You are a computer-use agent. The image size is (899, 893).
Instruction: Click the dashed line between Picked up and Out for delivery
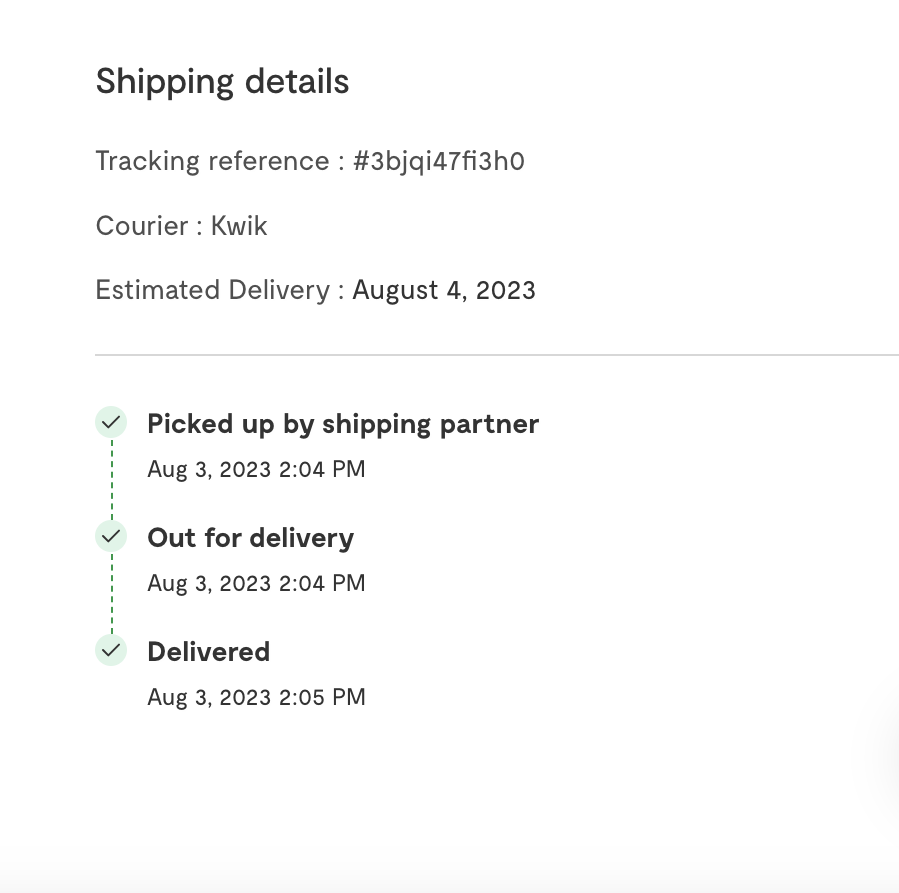point(112,480)
